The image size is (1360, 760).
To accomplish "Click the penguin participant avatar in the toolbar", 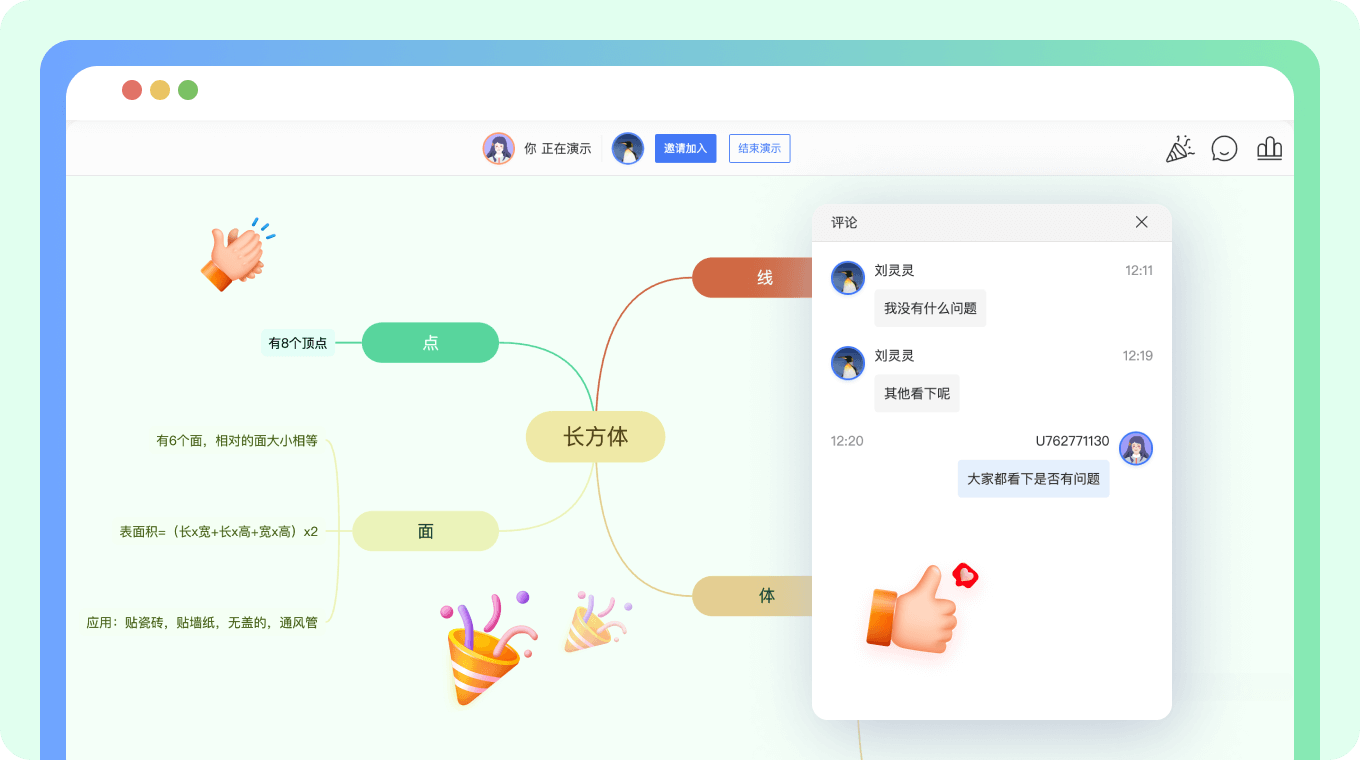I will click(628, 146).
